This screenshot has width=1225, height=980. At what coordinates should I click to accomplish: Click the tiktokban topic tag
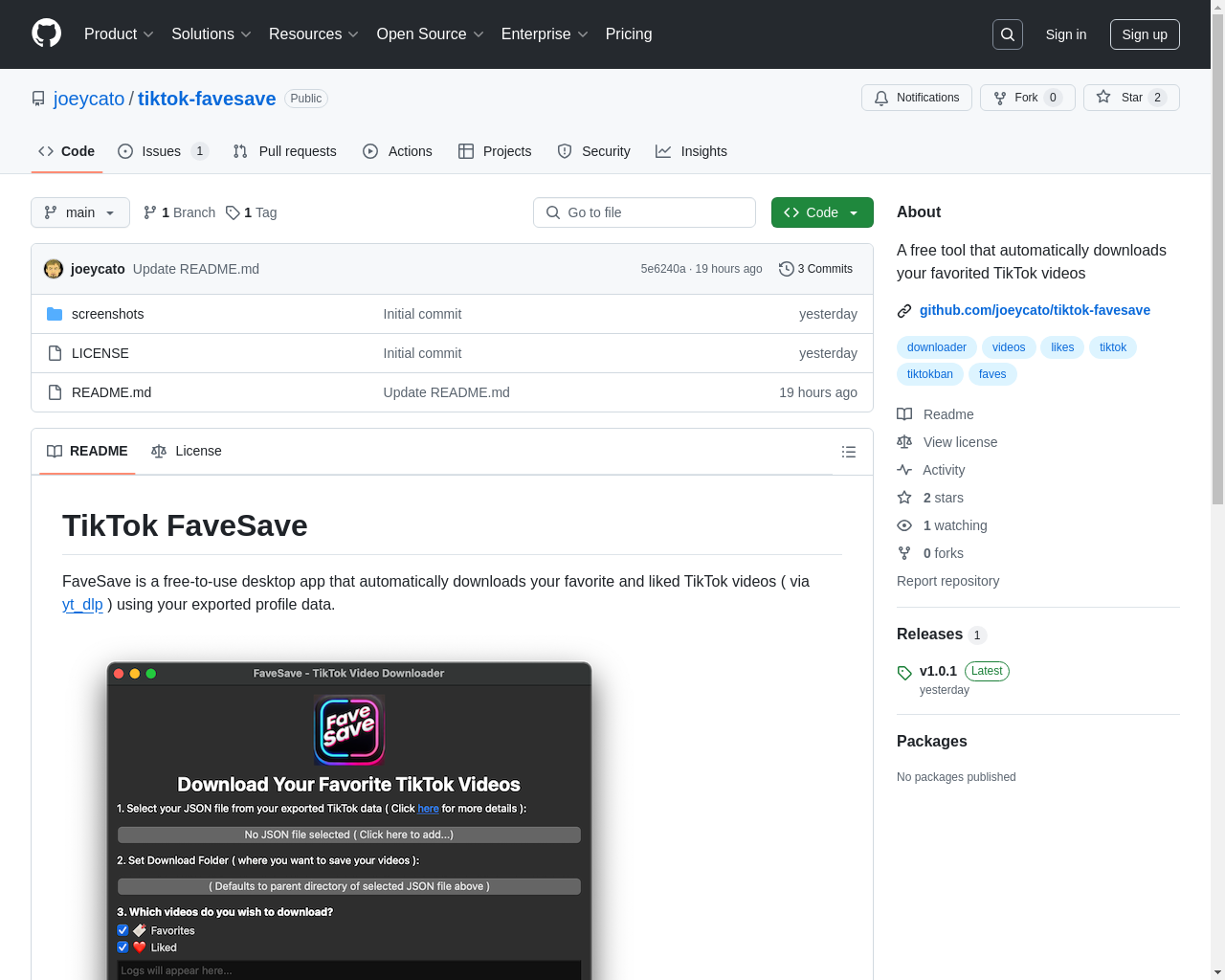pos(930,374)
